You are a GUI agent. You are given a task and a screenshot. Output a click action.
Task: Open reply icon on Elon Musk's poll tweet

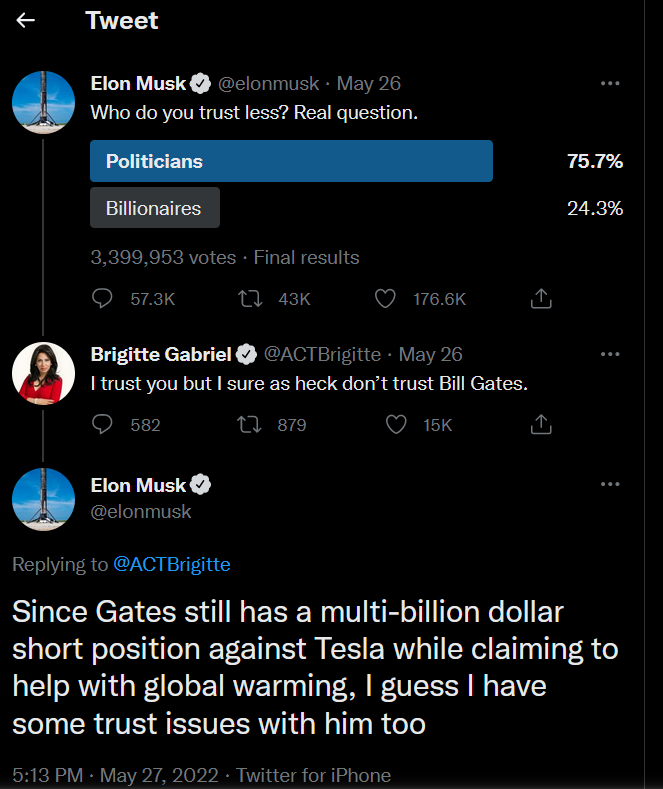tap(102, 298)
